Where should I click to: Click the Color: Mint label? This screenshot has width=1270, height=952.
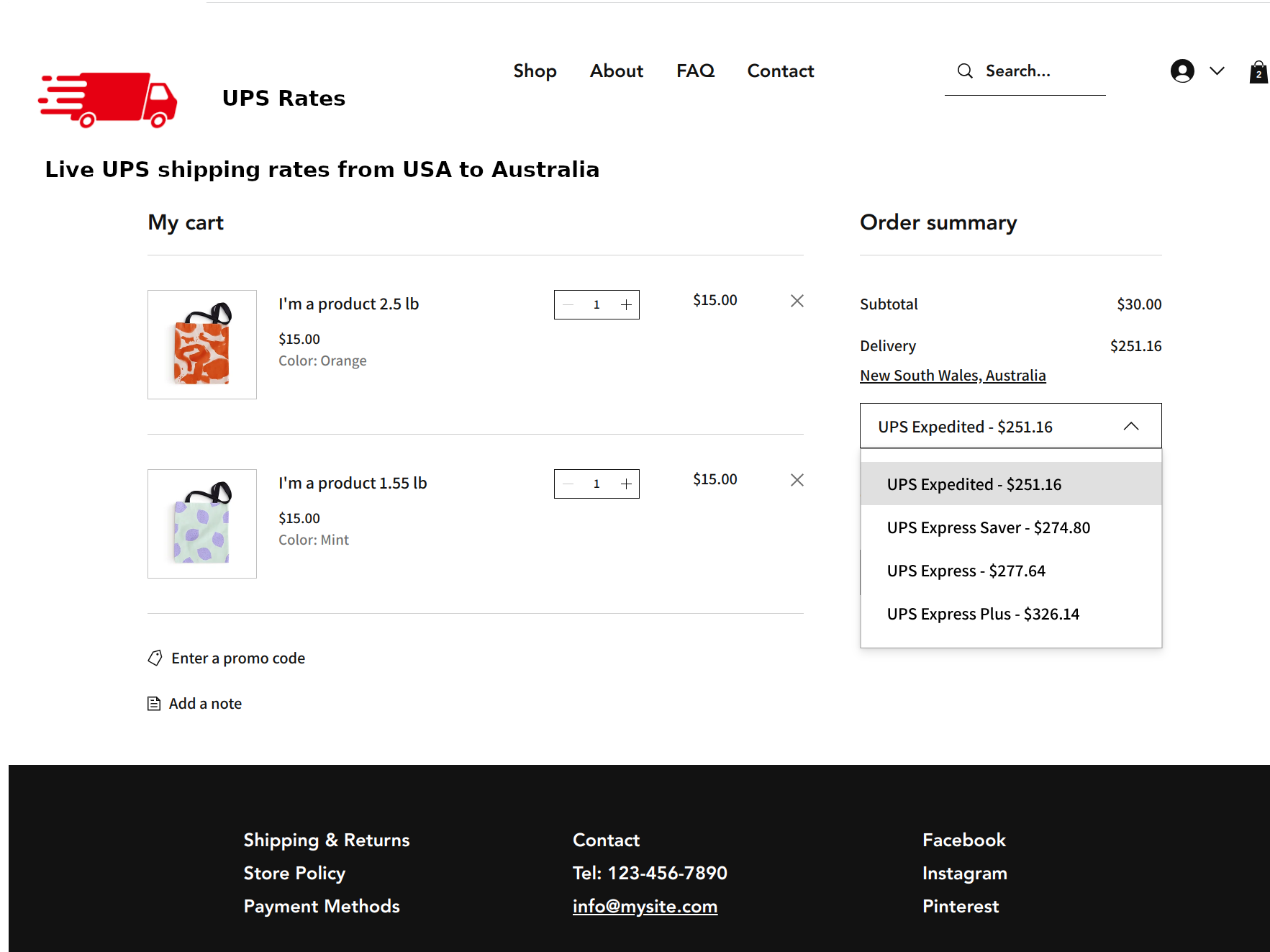coord(314,540)
